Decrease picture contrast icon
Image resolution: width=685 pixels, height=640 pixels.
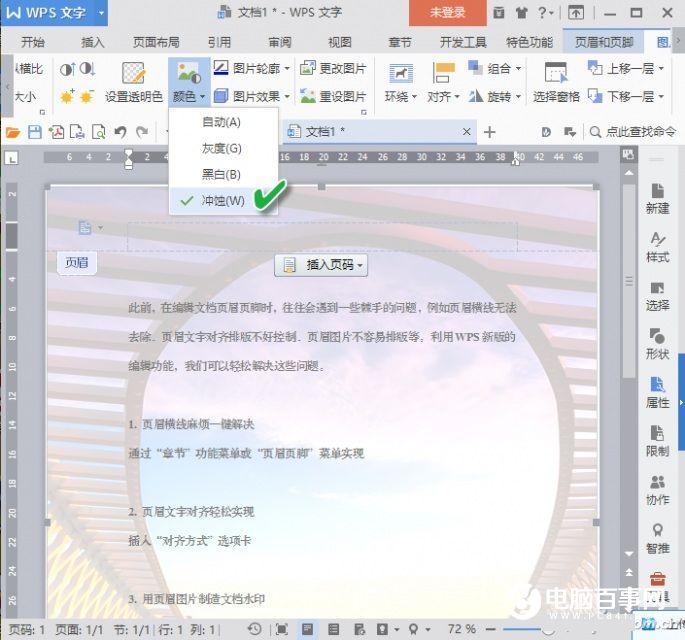pyautogui.click(x=88, y=69)
